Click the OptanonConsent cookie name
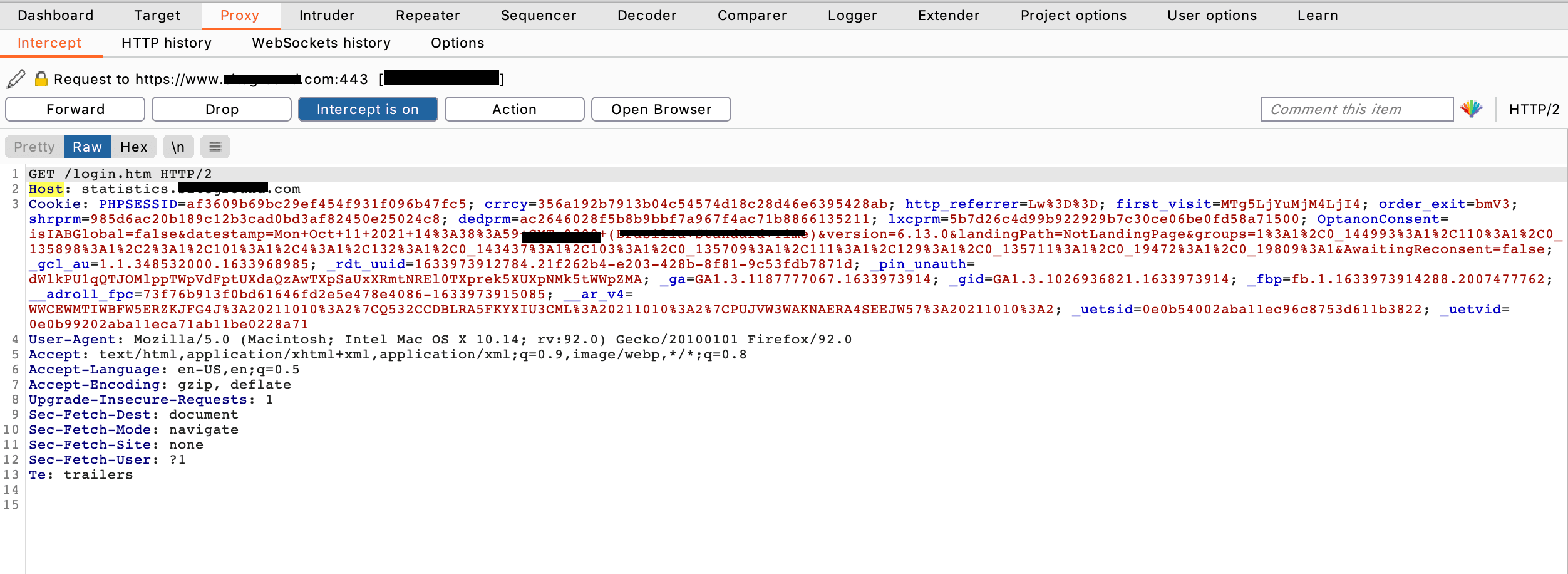The height and width of the screenshot is (574, 1568). (x=1378, y=219)
